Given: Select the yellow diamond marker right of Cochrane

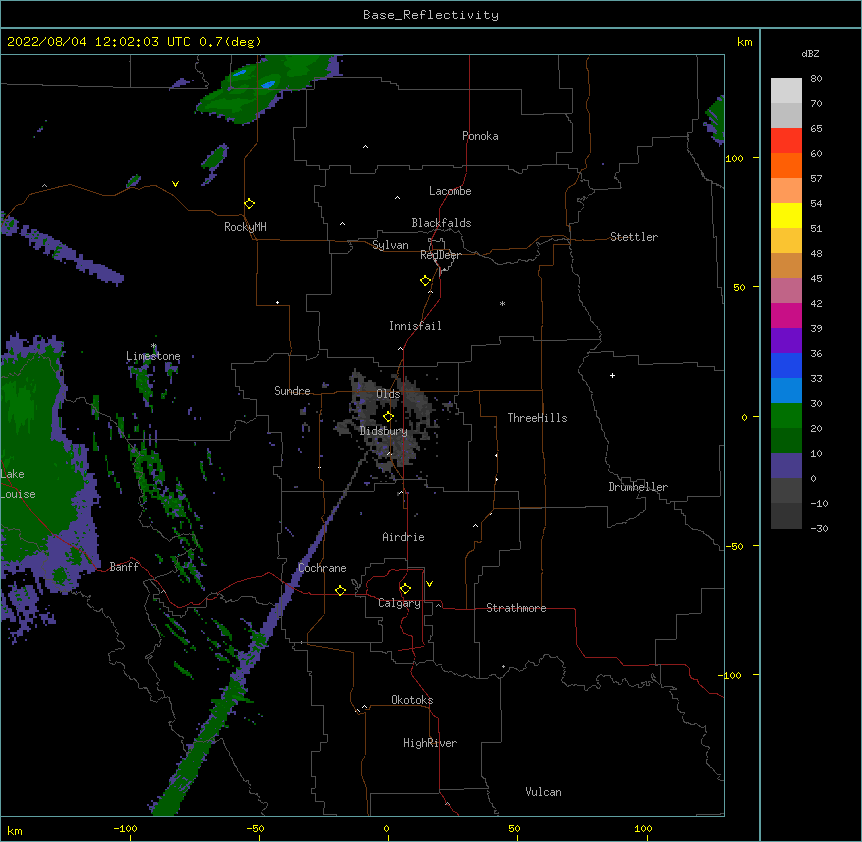Looking at the screenshot, I should click(x=340, y=590).
